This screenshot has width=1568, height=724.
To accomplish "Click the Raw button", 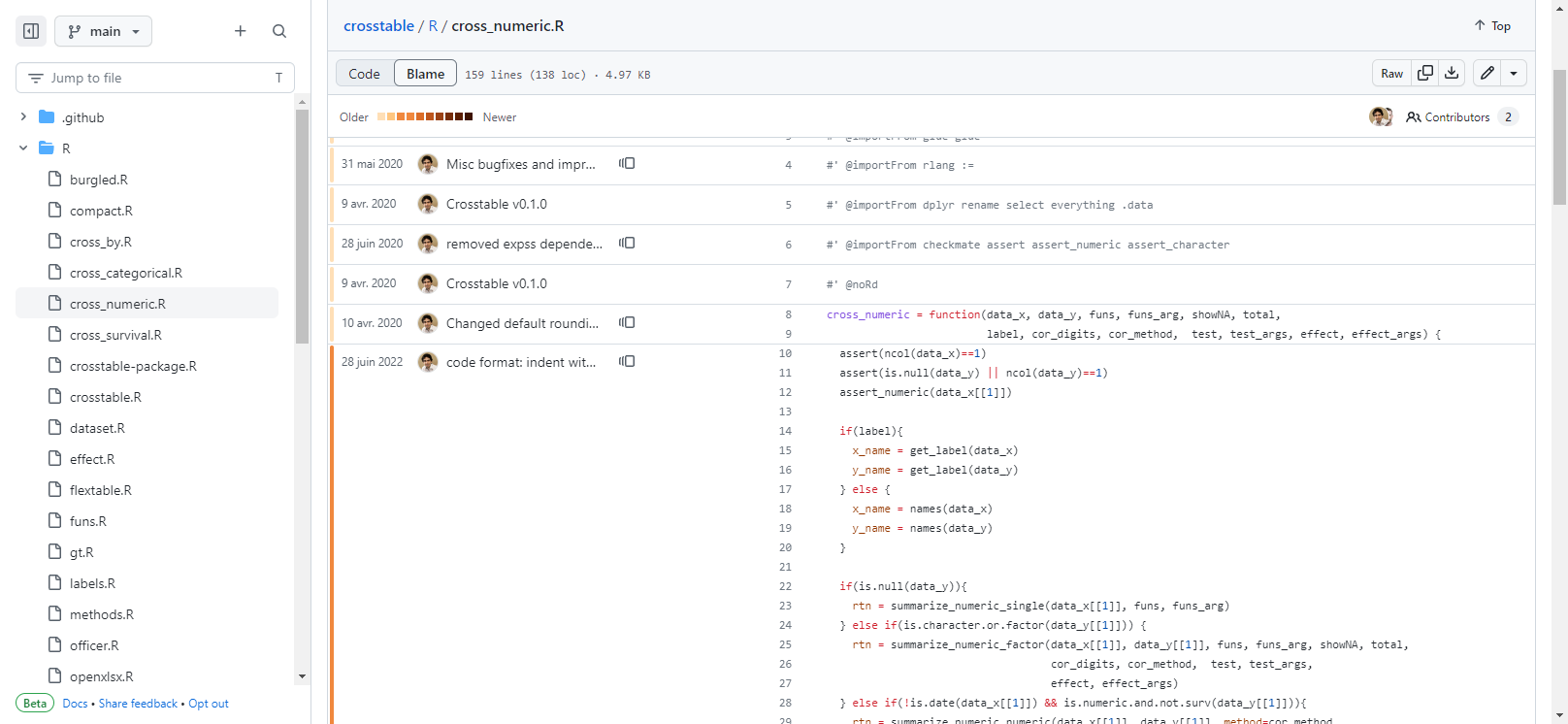I will tap(1391, 73).
